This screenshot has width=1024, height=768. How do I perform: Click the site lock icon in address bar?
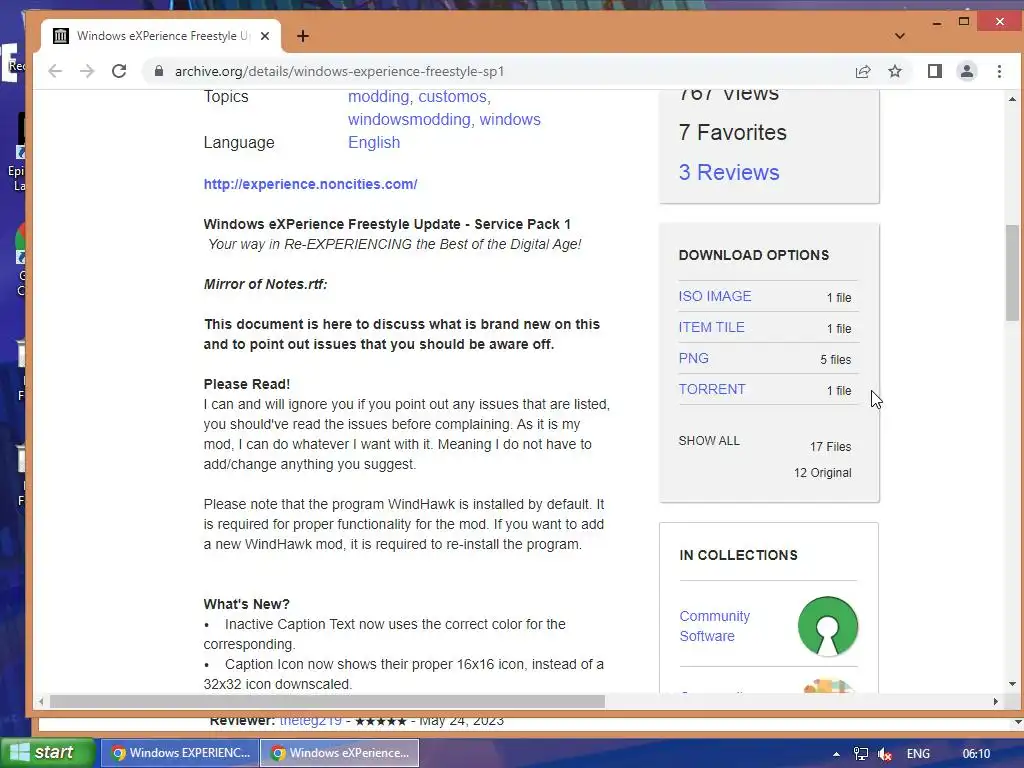pyautogui.click(x=159, y=71)
